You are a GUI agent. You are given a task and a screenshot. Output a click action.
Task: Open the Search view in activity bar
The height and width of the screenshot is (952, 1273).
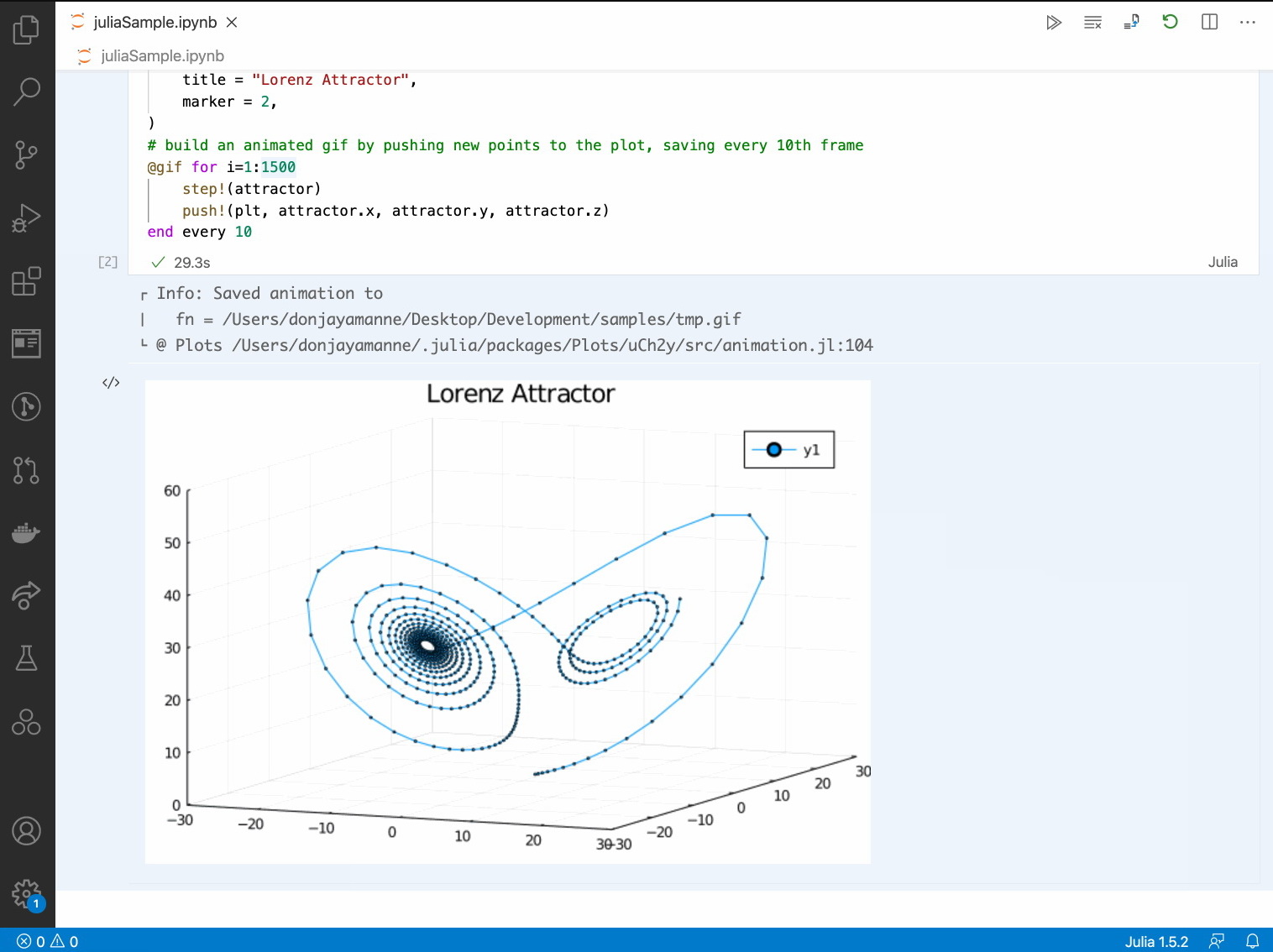27,91
